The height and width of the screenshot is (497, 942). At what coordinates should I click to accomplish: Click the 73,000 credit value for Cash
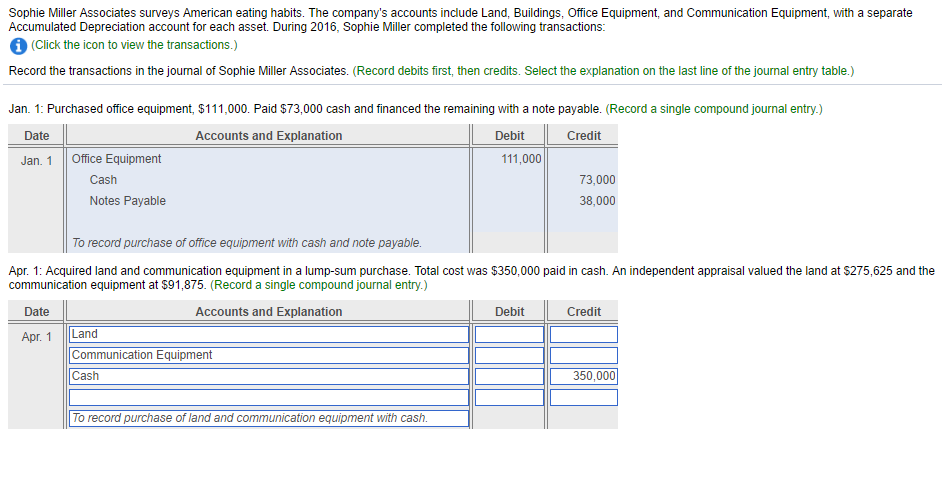[597, 180]
